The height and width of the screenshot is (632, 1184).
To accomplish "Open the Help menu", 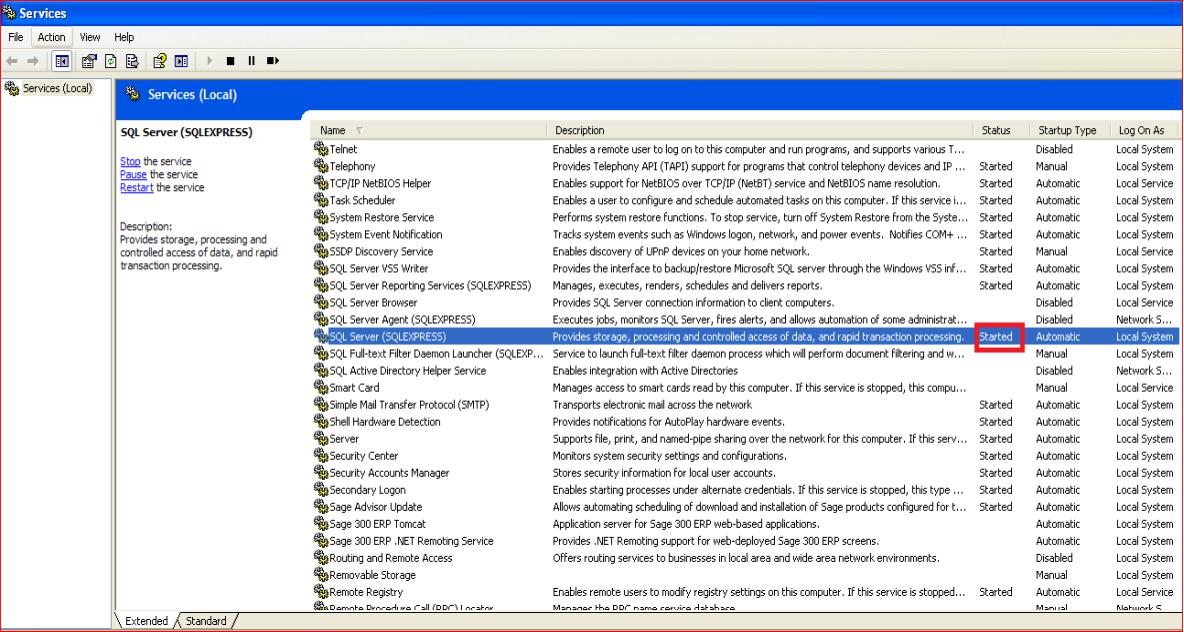I will (124, 37).
